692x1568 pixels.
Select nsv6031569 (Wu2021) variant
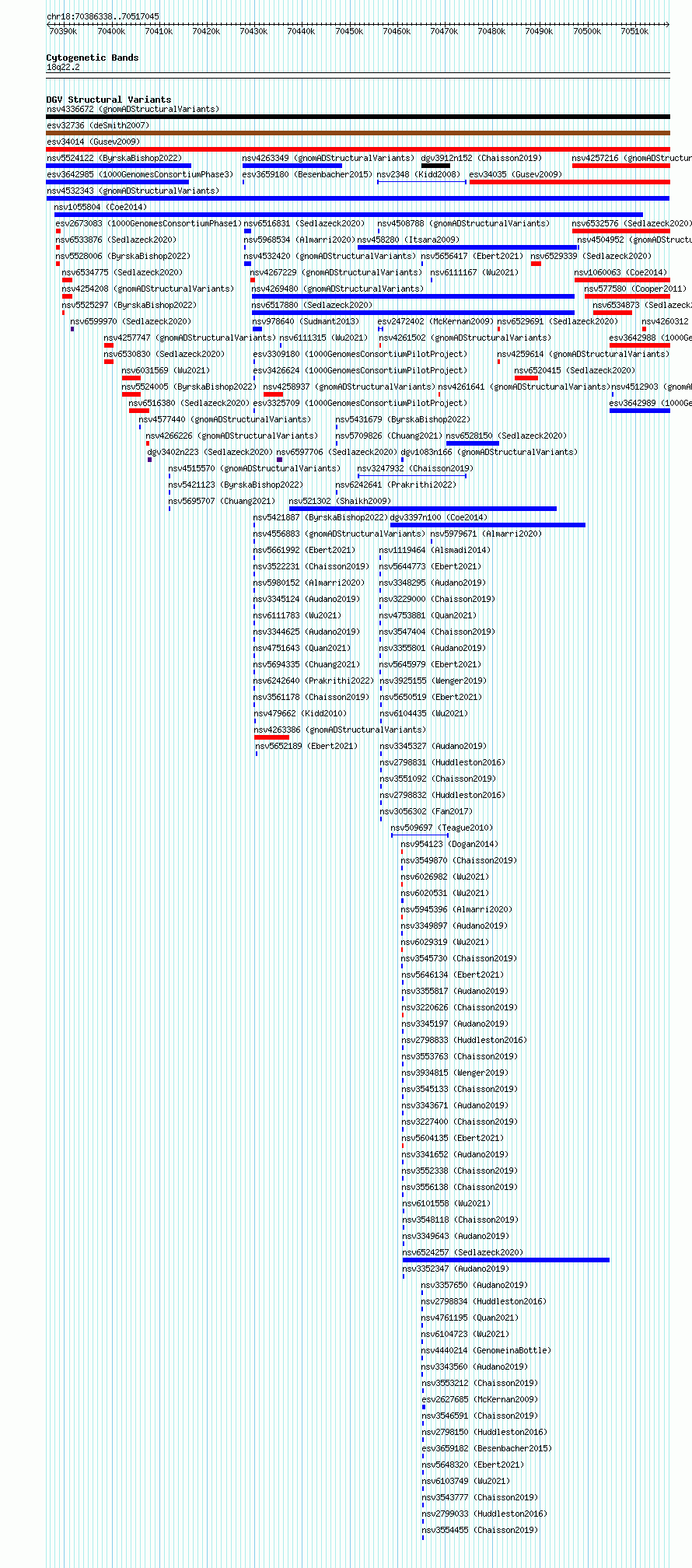[x=166, y=370]
